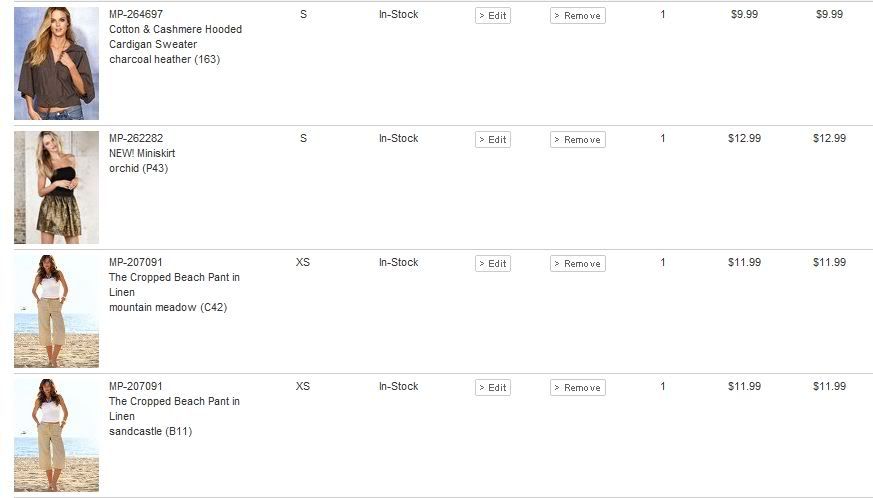The image size is (873, 498).
Task: Remove the orchid Miniskirt from cart
Action: click(577, 140)
